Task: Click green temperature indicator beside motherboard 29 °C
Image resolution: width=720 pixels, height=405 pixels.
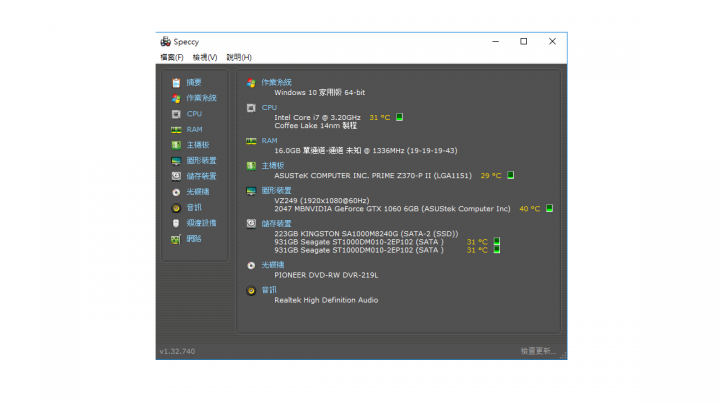Action: click(x=511, y=175)
